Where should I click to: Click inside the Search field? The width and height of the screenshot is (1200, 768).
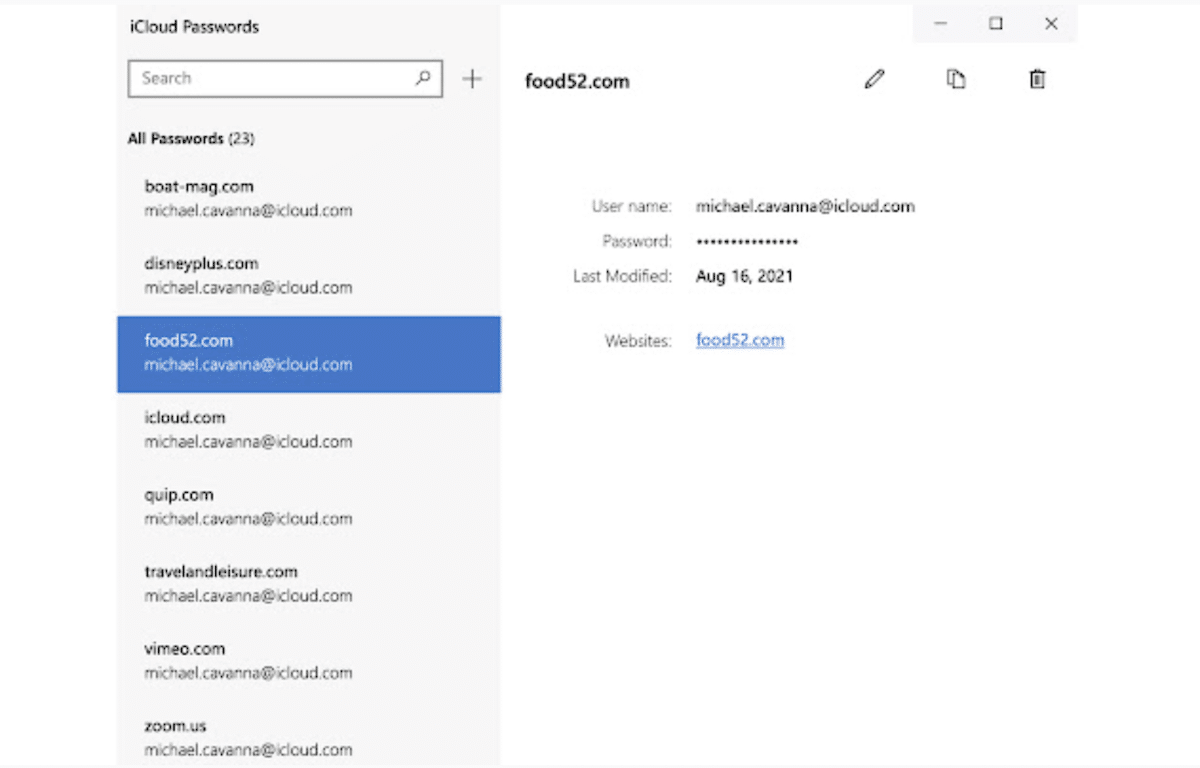click(x=270, y=78)
